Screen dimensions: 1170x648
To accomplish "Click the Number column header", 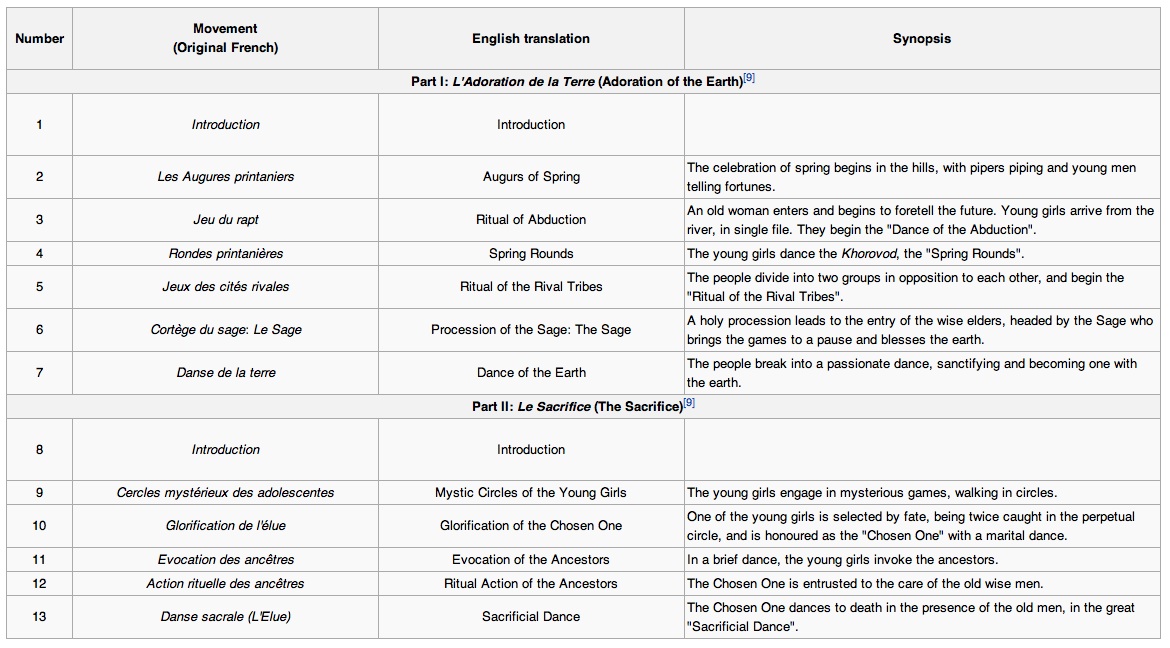I will click(x=40, y=39).
